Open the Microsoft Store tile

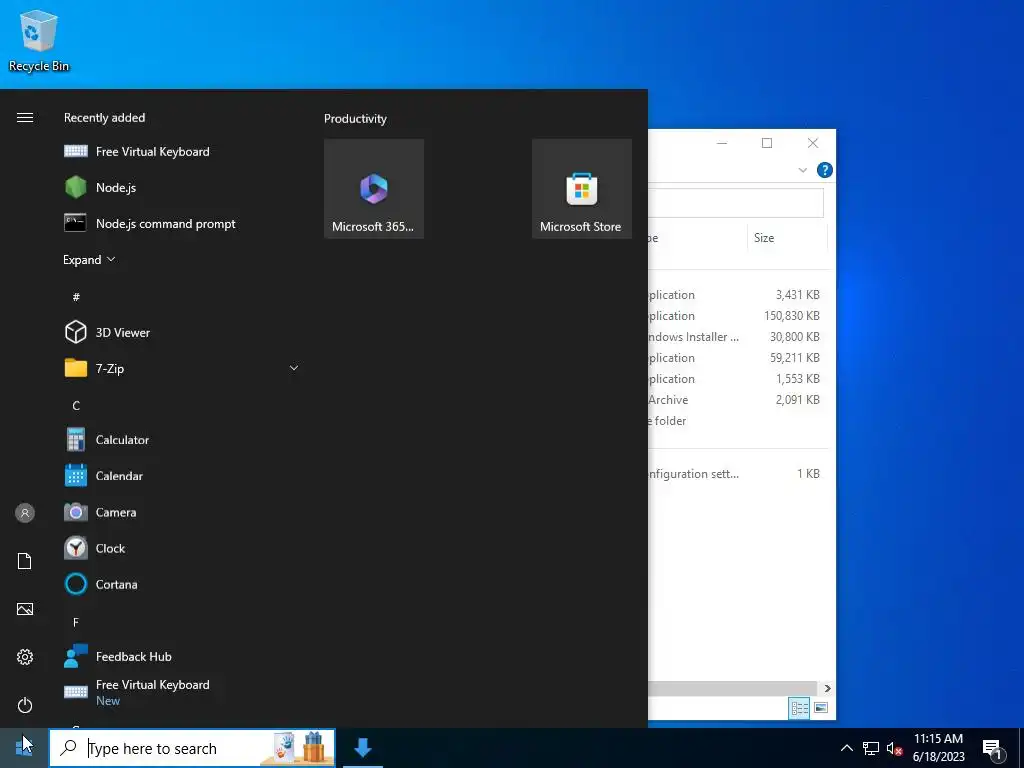pos(582,189)
